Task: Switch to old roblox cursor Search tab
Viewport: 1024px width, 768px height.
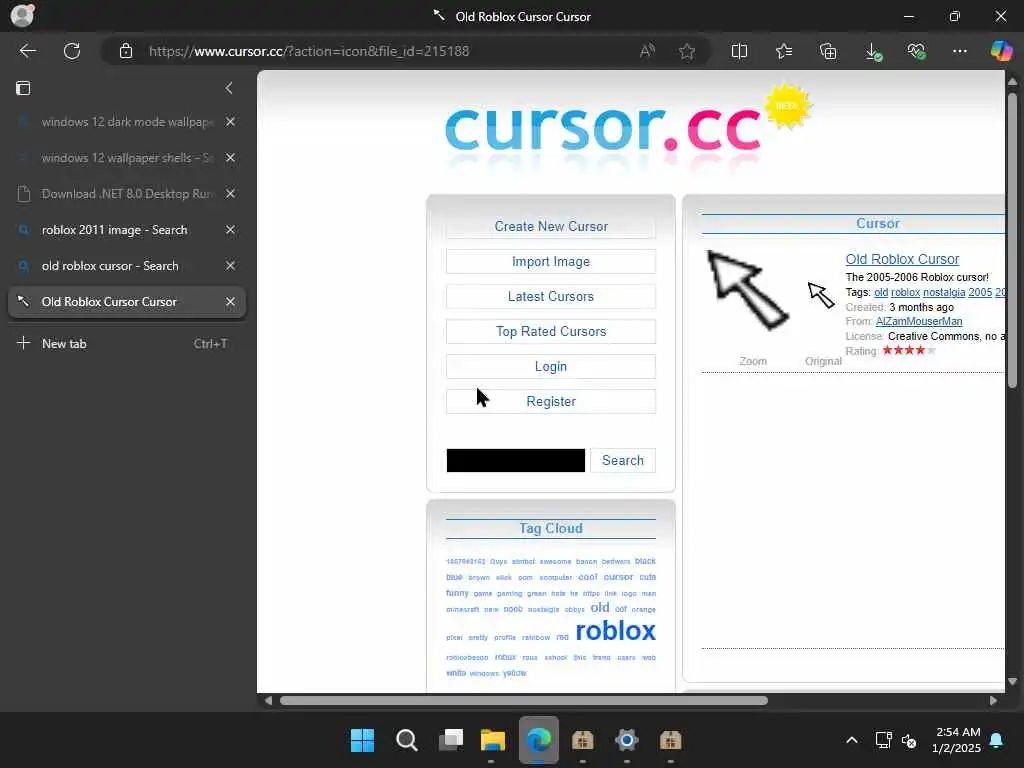Action: (x=127, y=265)
